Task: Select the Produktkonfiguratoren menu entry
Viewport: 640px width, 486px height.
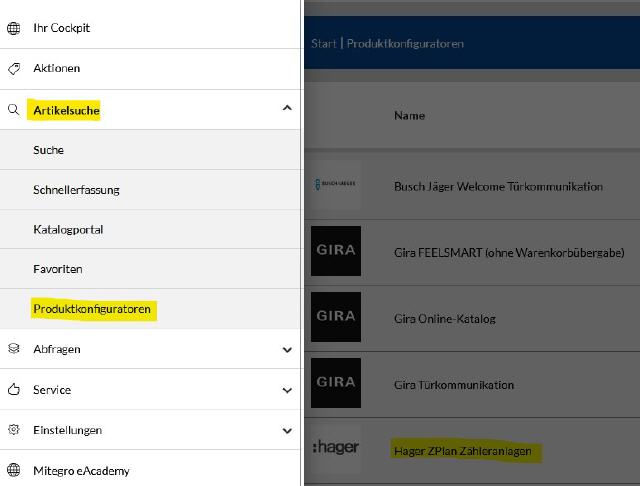Action: (x=92, y=309)
